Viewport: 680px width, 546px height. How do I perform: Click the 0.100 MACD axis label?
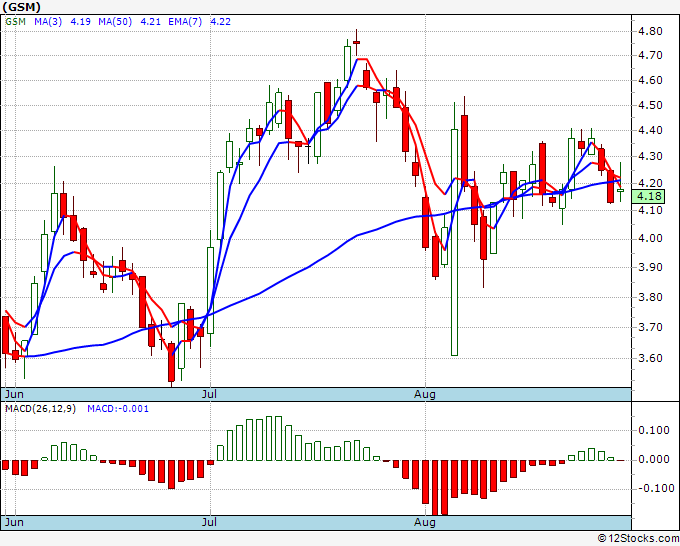[x=654, y=430]
